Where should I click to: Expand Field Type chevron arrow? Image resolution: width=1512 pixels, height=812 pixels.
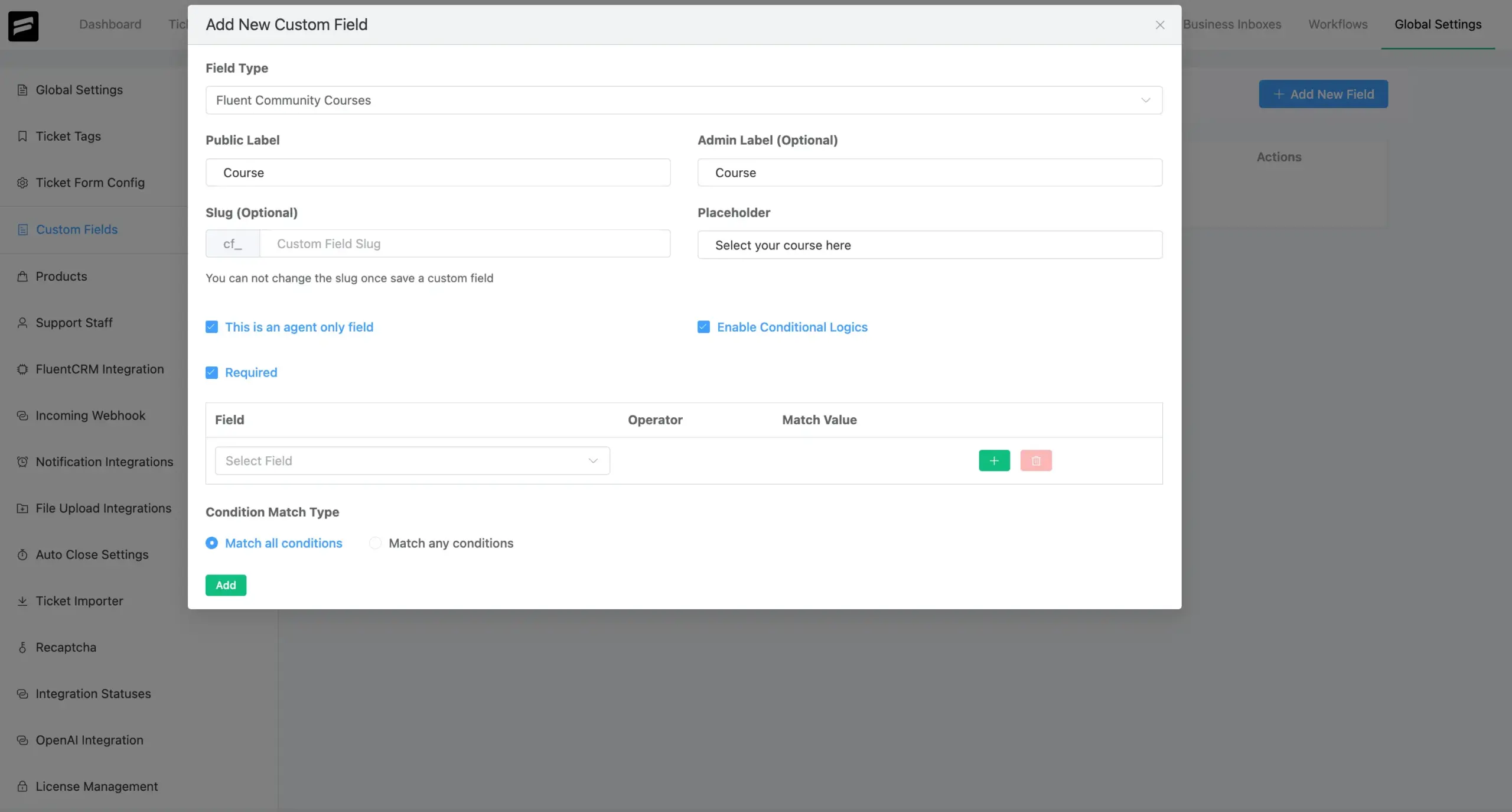point(1145,100)
